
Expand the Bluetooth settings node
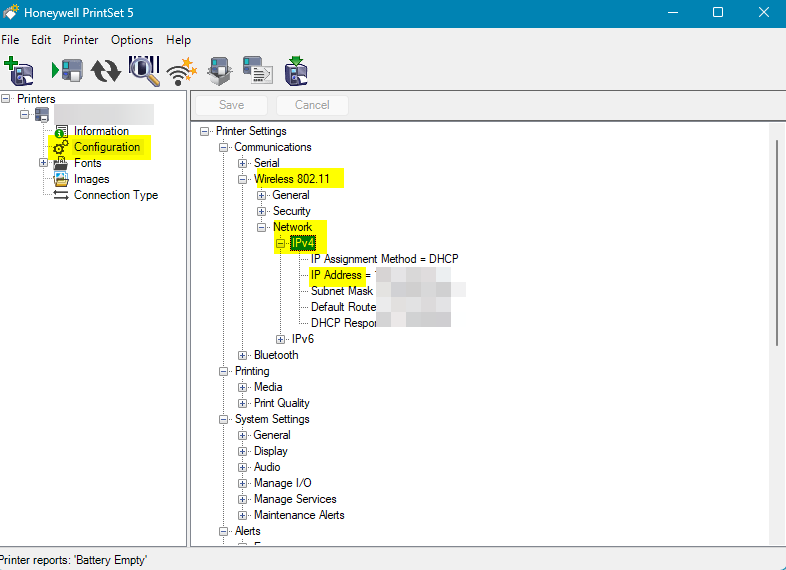pyautogui.click(x=243, y=355)
